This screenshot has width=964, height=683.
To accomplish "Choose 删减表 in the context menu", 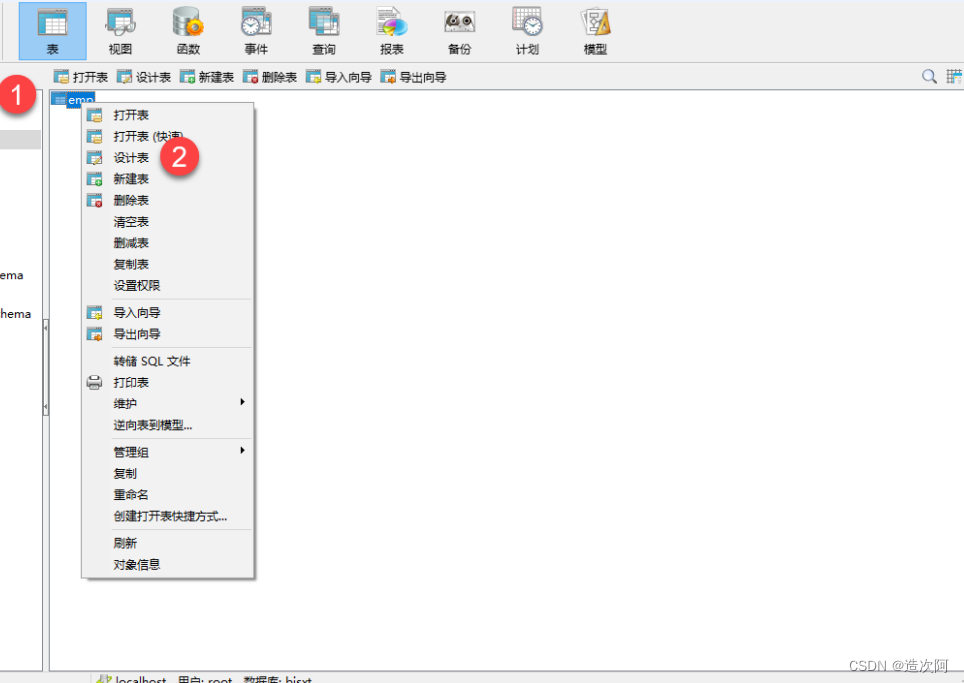I will [168, 243].
